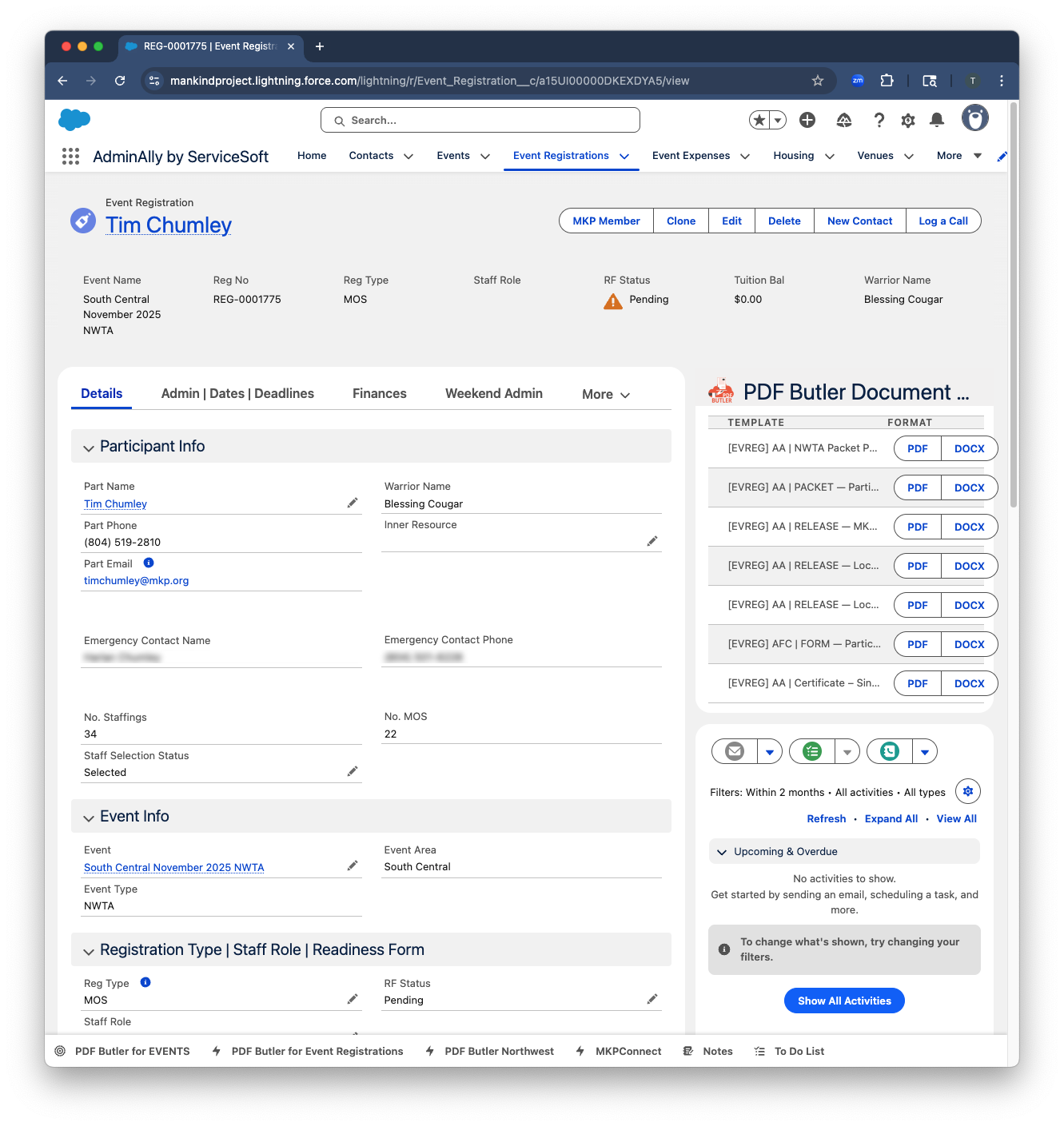This screenshot has width=1064, height=1126.
Task: Switch to the Finances tab
Action: pos(380,393)
